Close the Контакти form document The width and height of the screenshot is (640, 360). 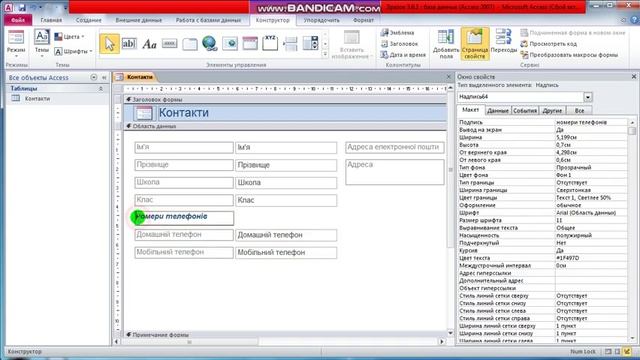coord(449,77)
